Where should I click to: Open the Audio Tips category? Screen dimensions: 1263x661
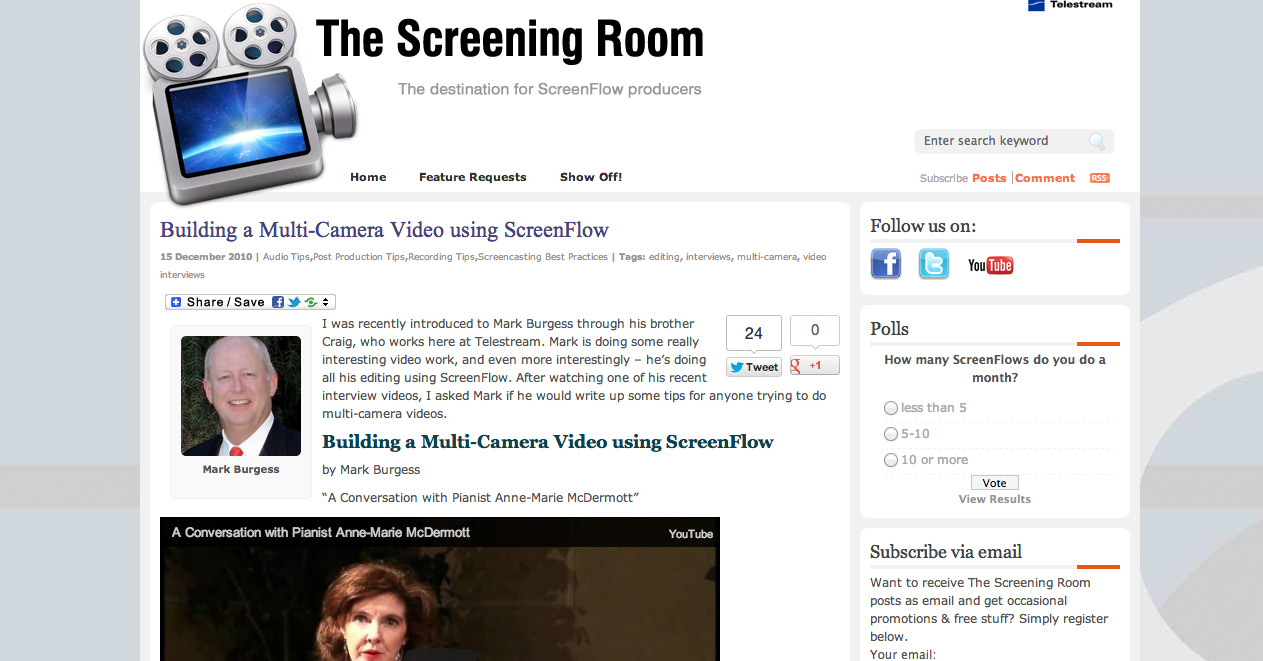click(x=286, y=257)
